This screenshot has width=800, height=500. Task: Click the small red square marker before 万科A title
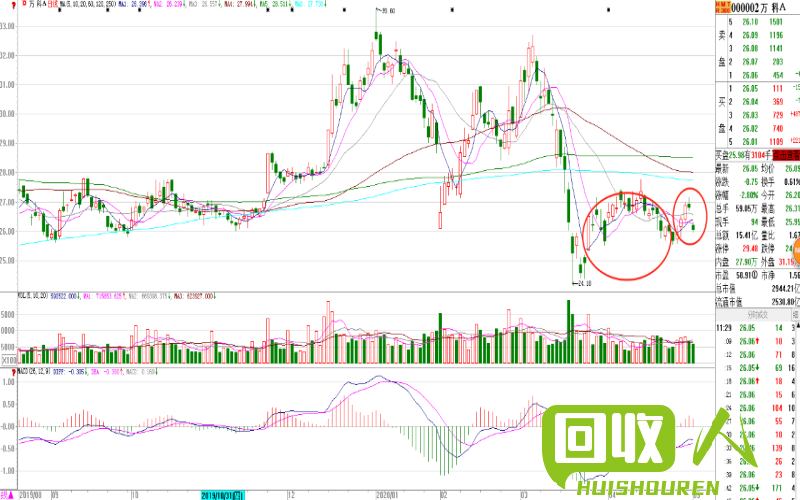point(24,4)
